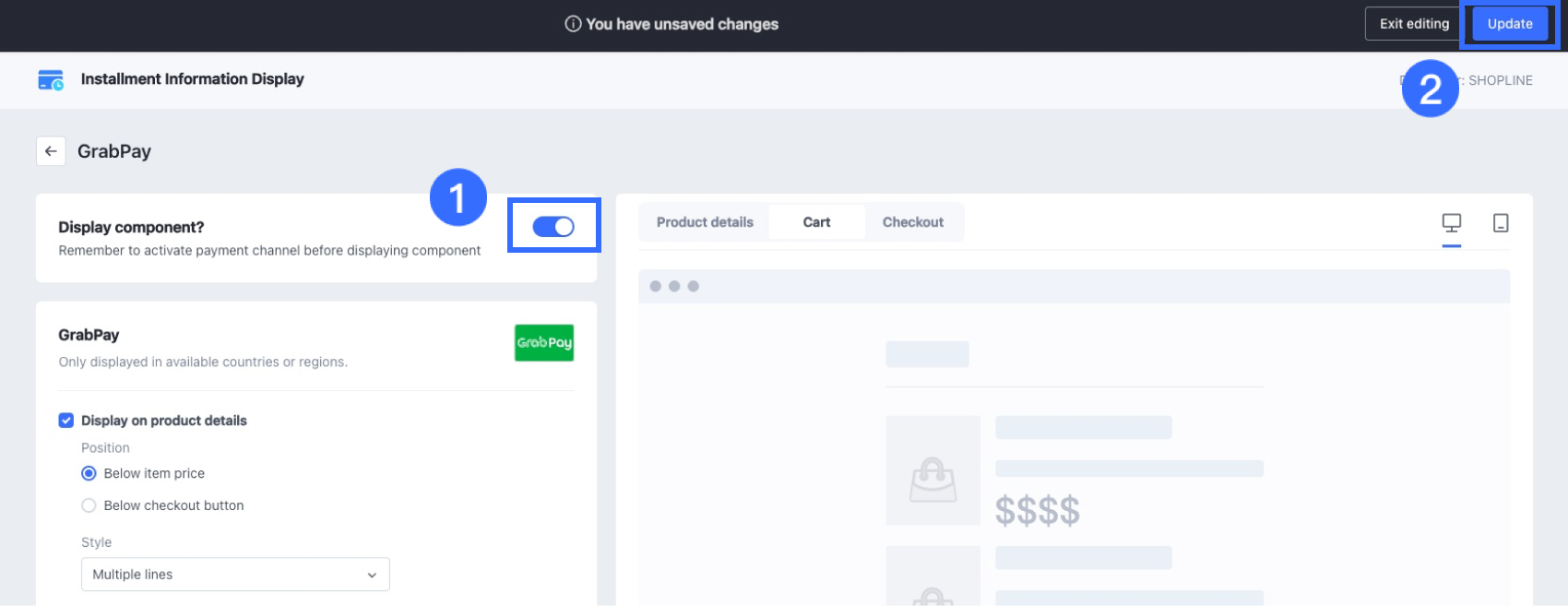1568x606 pixels.
Task: Click the Update button
Action: point(1509,24)
